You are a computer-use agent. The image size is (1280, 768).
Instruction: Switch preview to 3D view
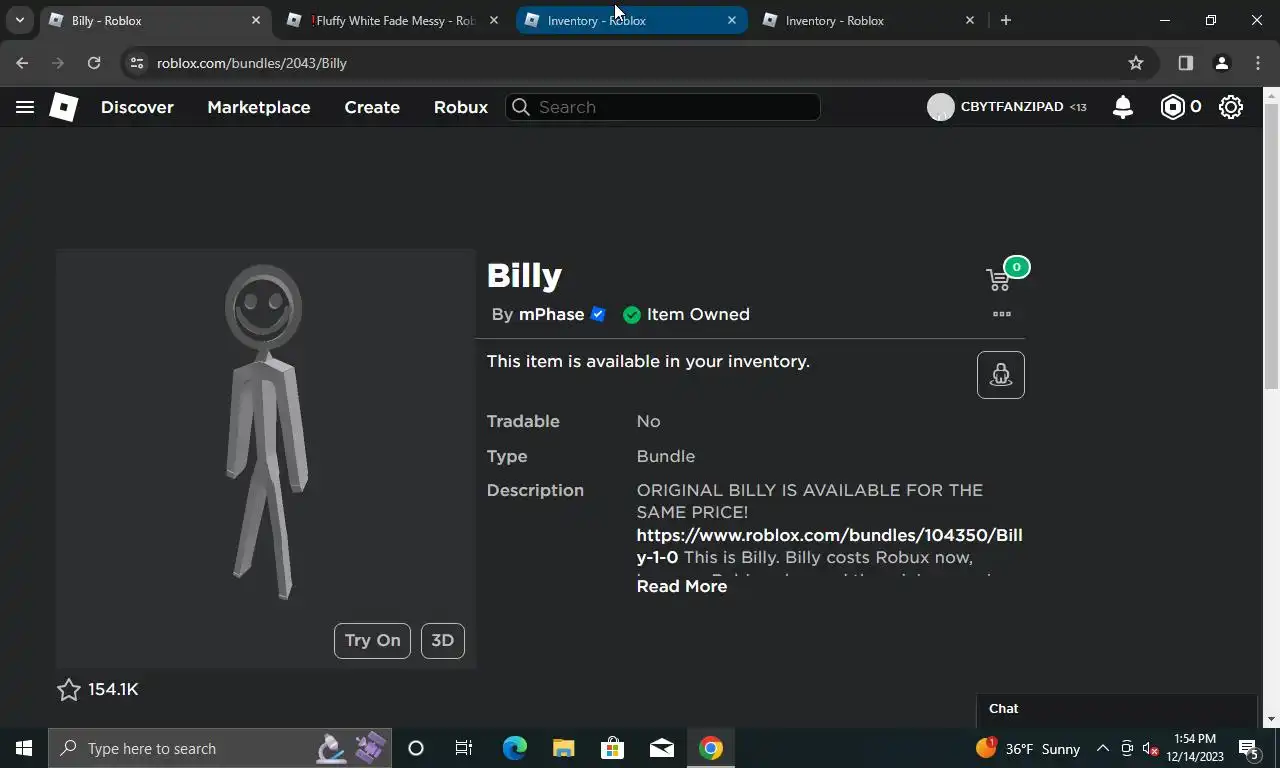coord(442,641)
